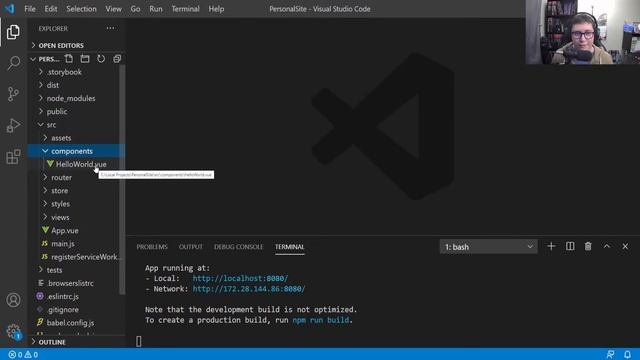Switch to the Output tab
The height and width of the screenshot is (360, 640).
click(x=191, y=247)
